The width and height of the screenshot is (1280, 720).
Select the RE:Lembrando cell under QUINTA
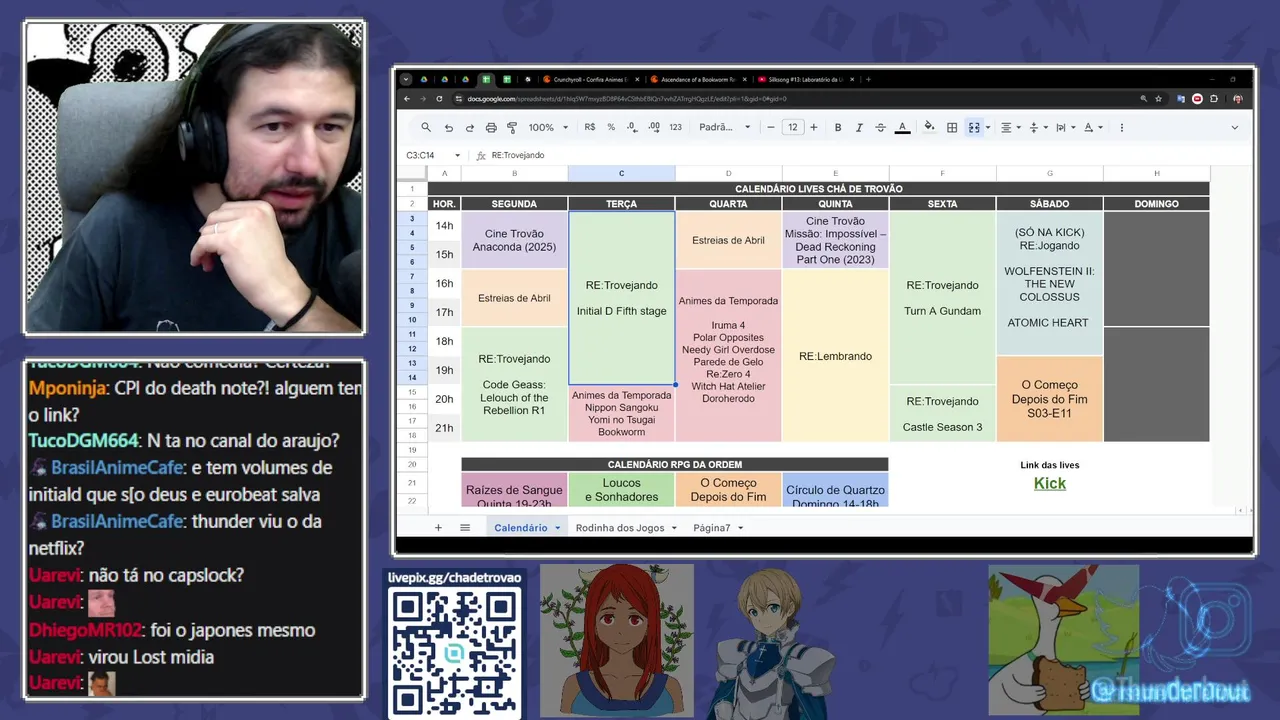pos(835,356)
